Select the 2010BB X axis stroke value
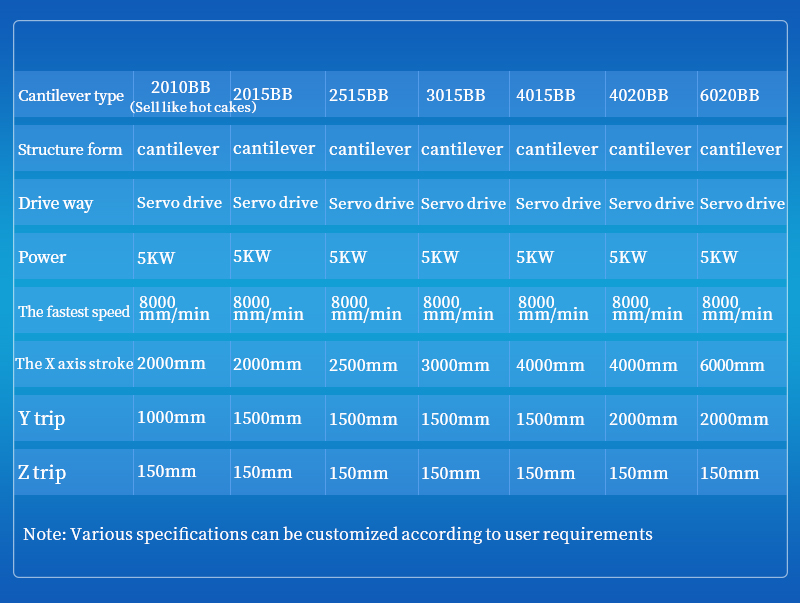The image size is (800, 603). coord(171,363)
